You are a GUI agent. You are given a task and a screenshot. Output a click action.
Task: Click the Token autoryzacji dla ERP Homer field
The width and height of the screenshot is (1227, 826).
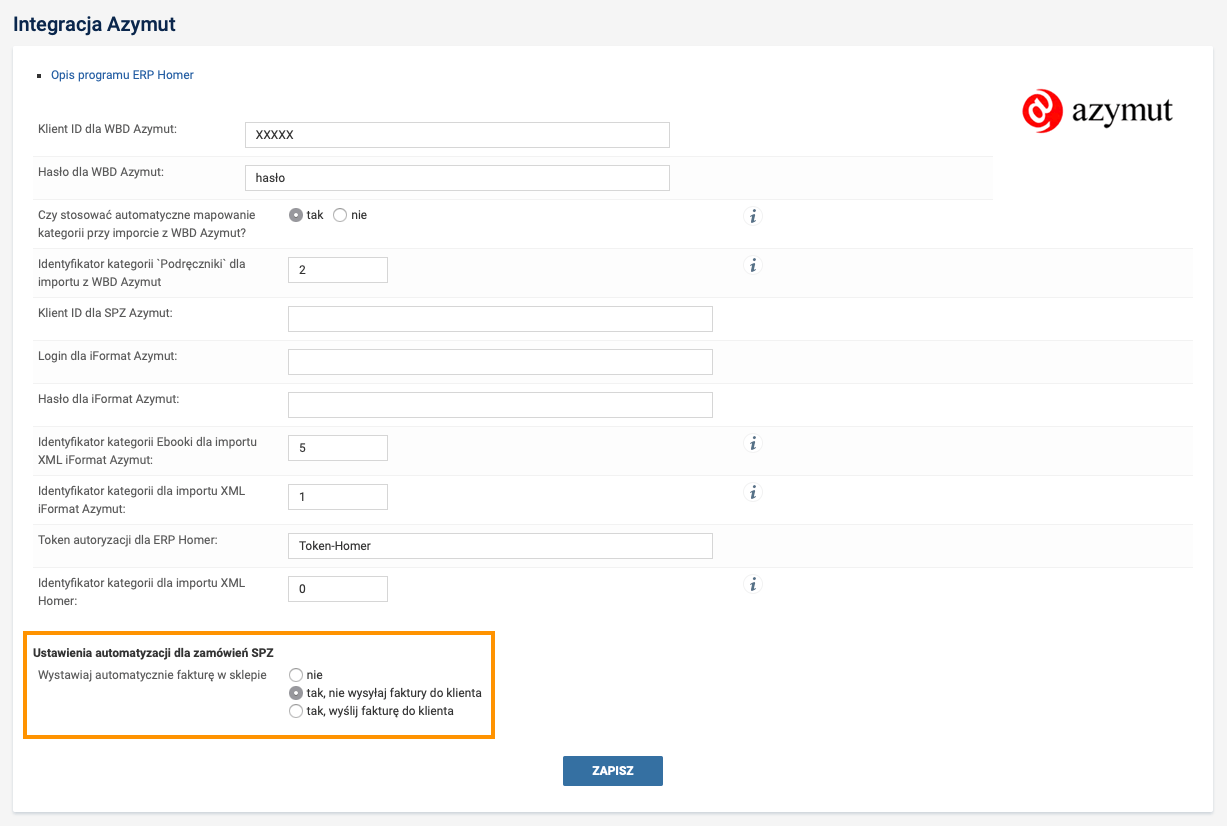pyautogui.click(x=500, y=546)
